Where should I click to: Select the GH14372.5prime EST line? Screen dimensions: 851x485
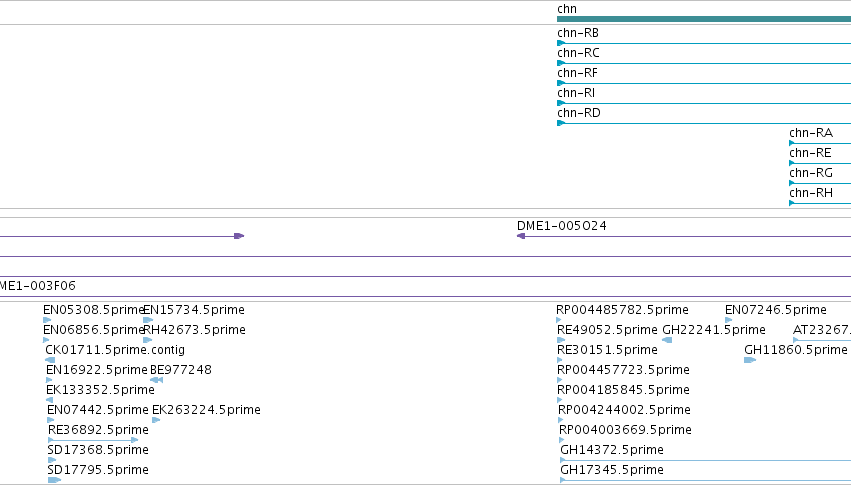point(706,460)
